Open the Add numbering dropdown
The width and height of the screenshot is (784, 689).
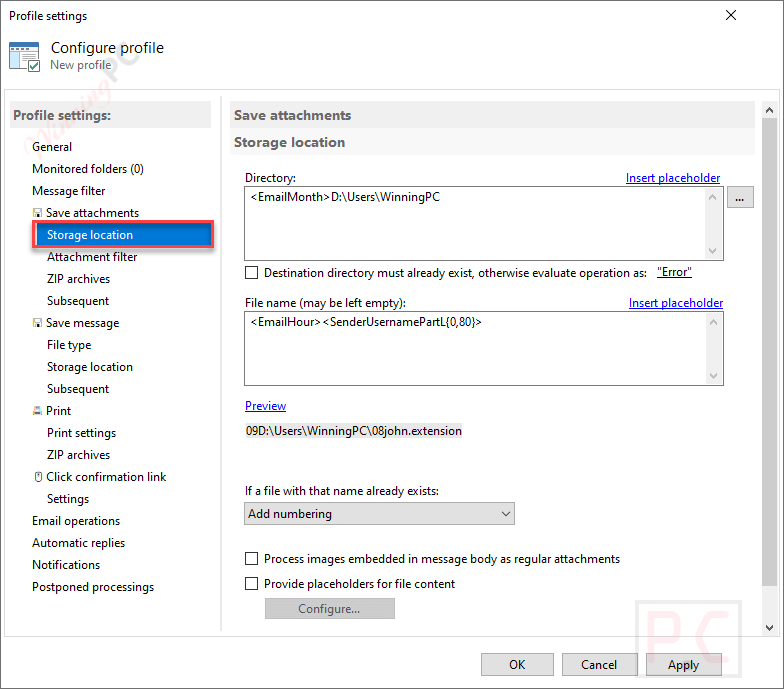pyautogui.click(x=379, y=514)
